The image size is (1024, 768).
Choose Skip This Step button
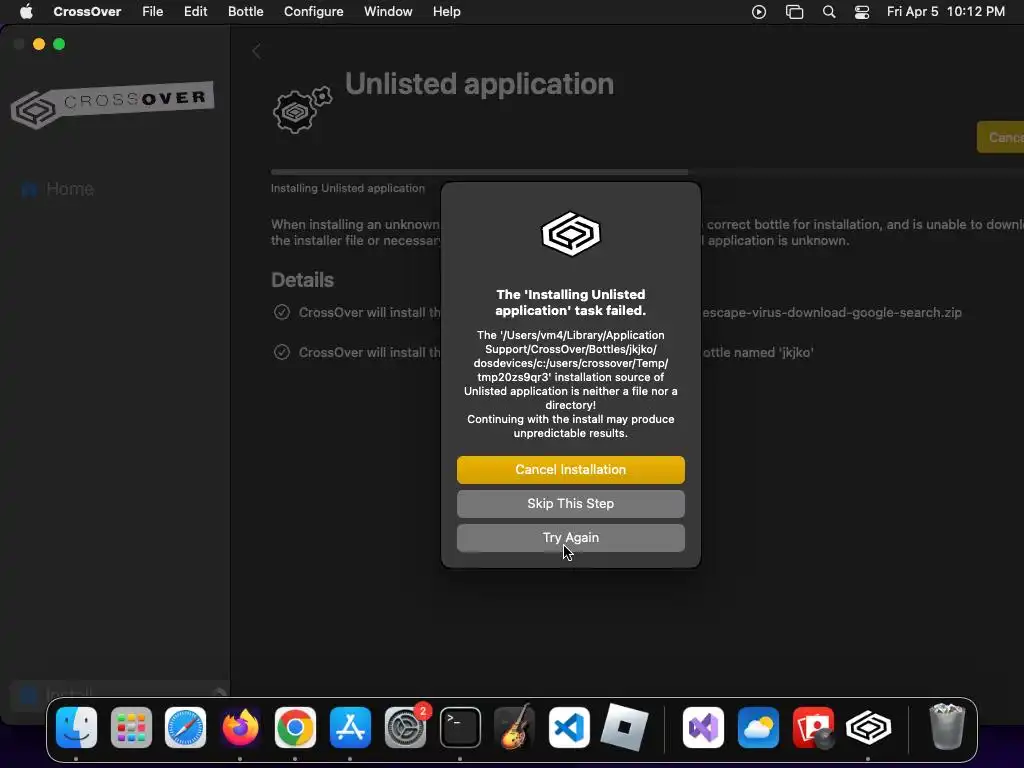(571, 504)
